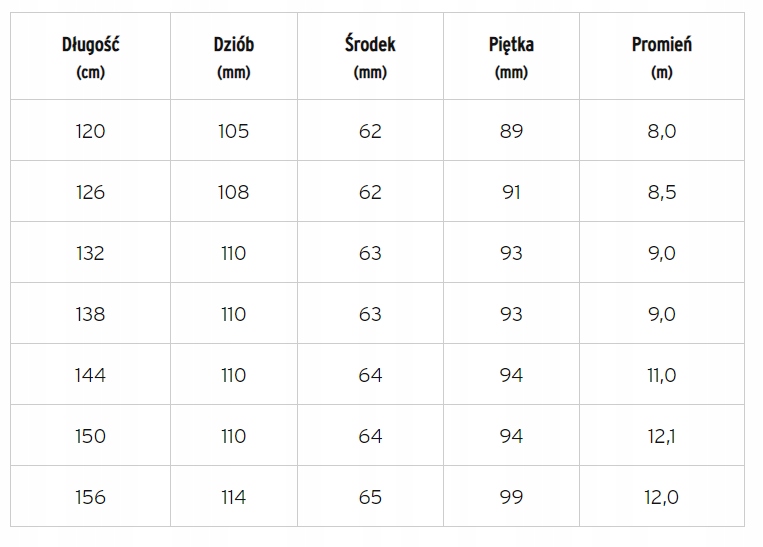Select the 156 length cell
This screenshot has width=763, height=547.
(90, 497)
